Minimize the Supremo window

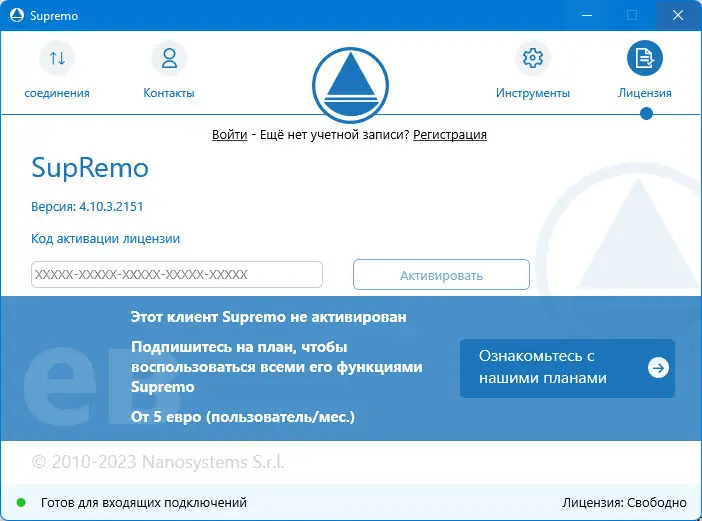pyautogui.click(x=587, y=15)
